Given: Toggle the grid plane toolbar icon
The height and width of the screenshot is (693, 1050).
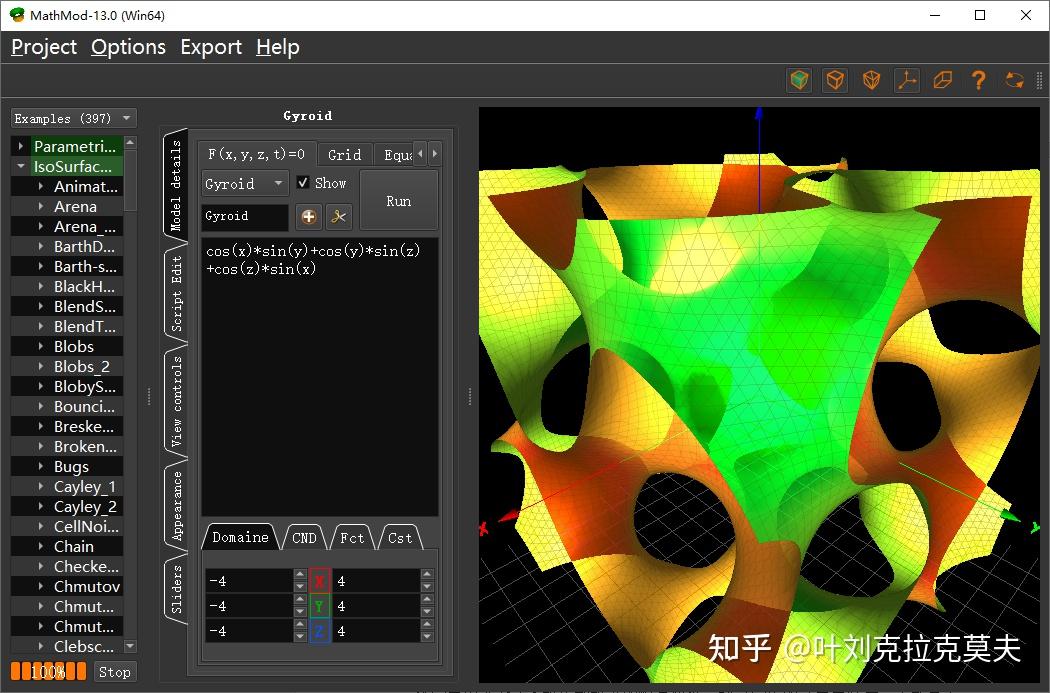Looking at the screenshot, I should 943,80.
